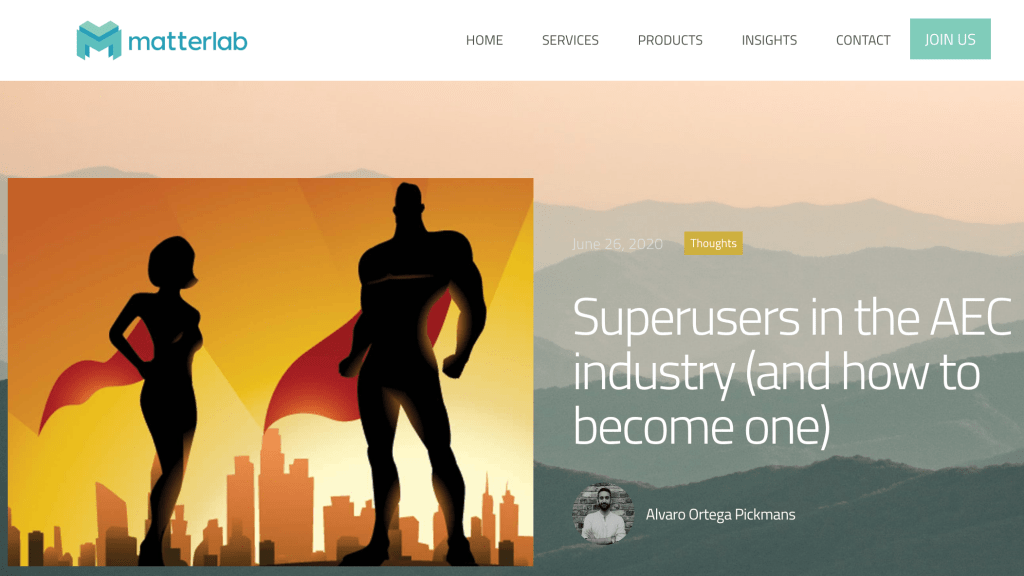The height and width of the screenshot is (576, 1024).
Task: Open author name Alvaro Ortega Pickmans
Action: (x=720, y=514)
